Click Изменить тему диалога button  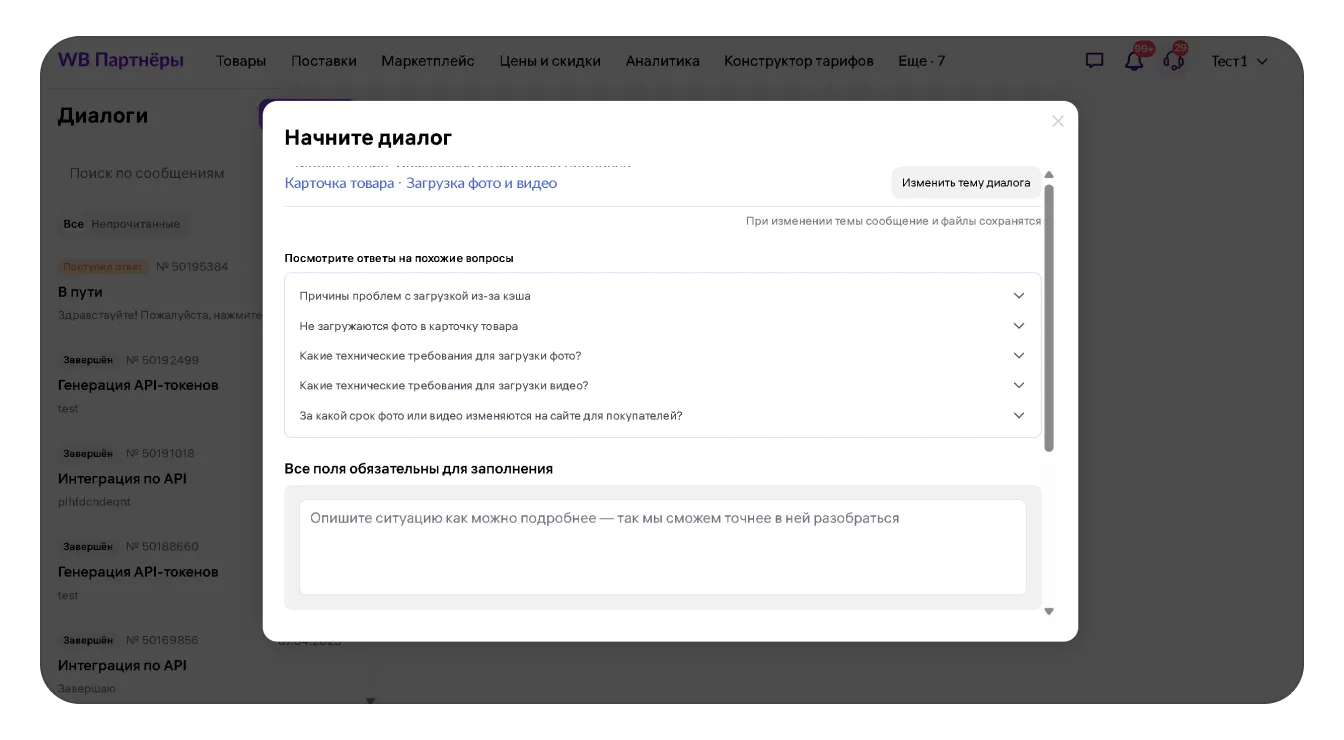click(x=965, y=183)
